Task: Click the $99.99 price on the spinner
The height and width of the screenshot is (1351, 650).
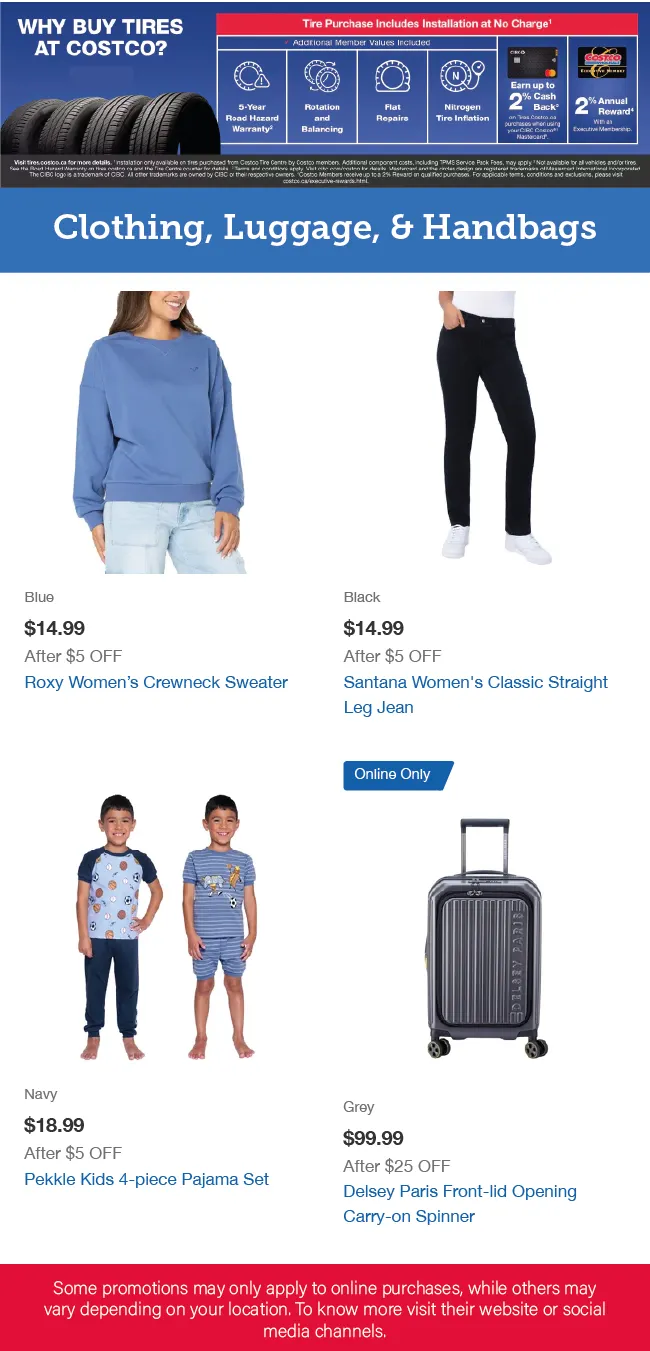Action: click(x=373, y=1138)
